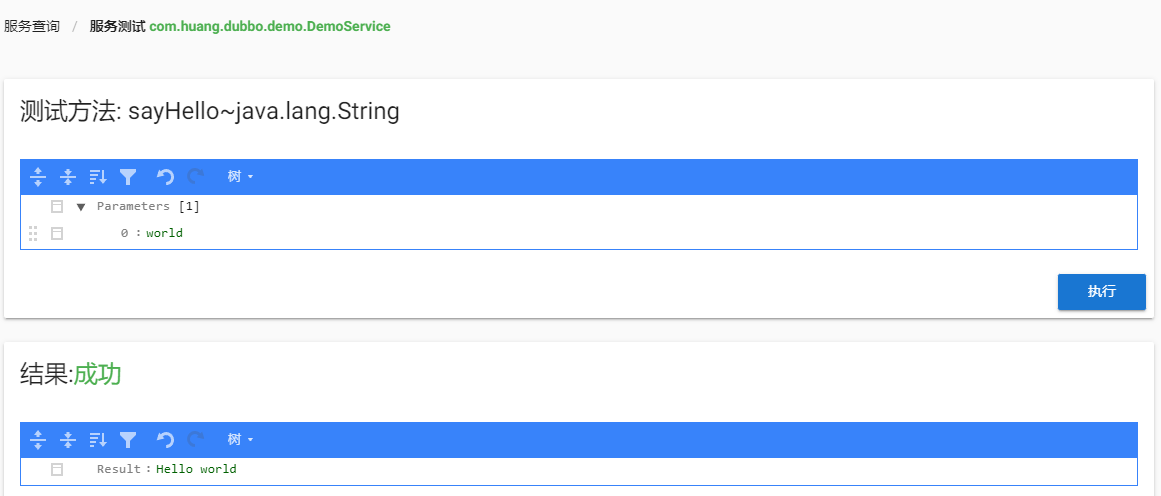Collapse all fields in parameters editor
Viewport: 1161px width, 496px height.
pyautogui.click(x=68, y=177)
